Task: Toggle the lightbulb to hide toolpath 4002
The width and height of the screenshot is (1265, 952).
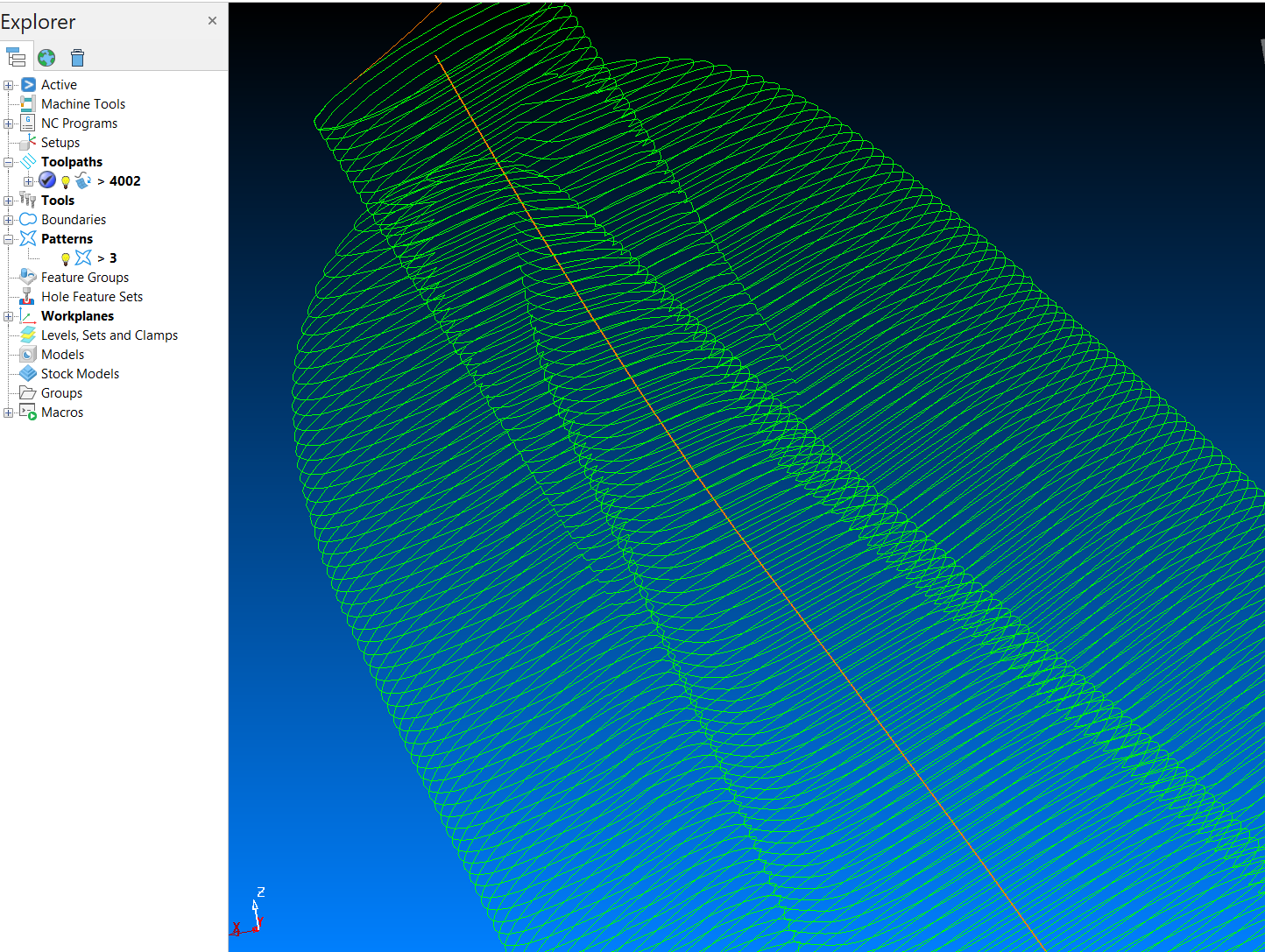Action: (65, 180)
